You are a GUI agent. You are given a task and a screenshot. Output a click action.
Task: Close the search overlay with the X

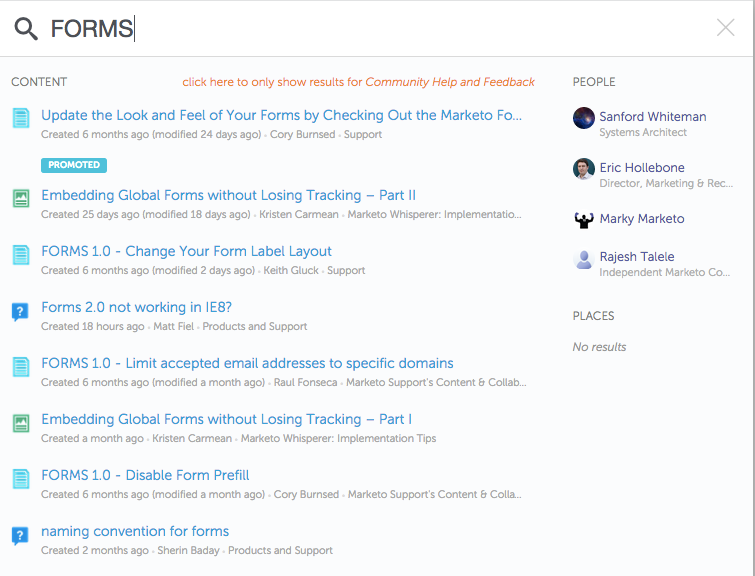[725, 27]
